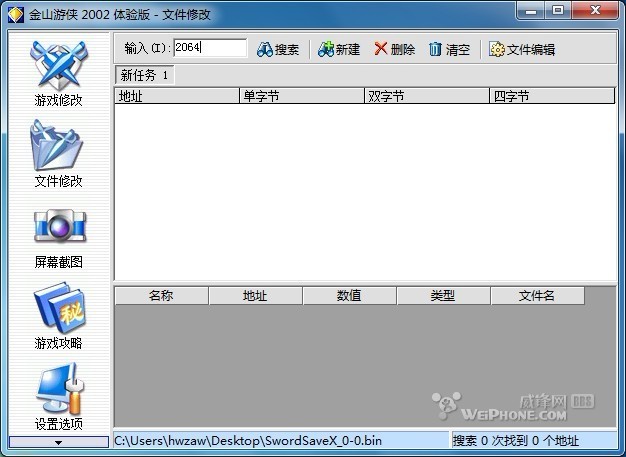Screen dimensions: 626x457
Task: Minimize the 金山游侠 window
Action: 531,11
